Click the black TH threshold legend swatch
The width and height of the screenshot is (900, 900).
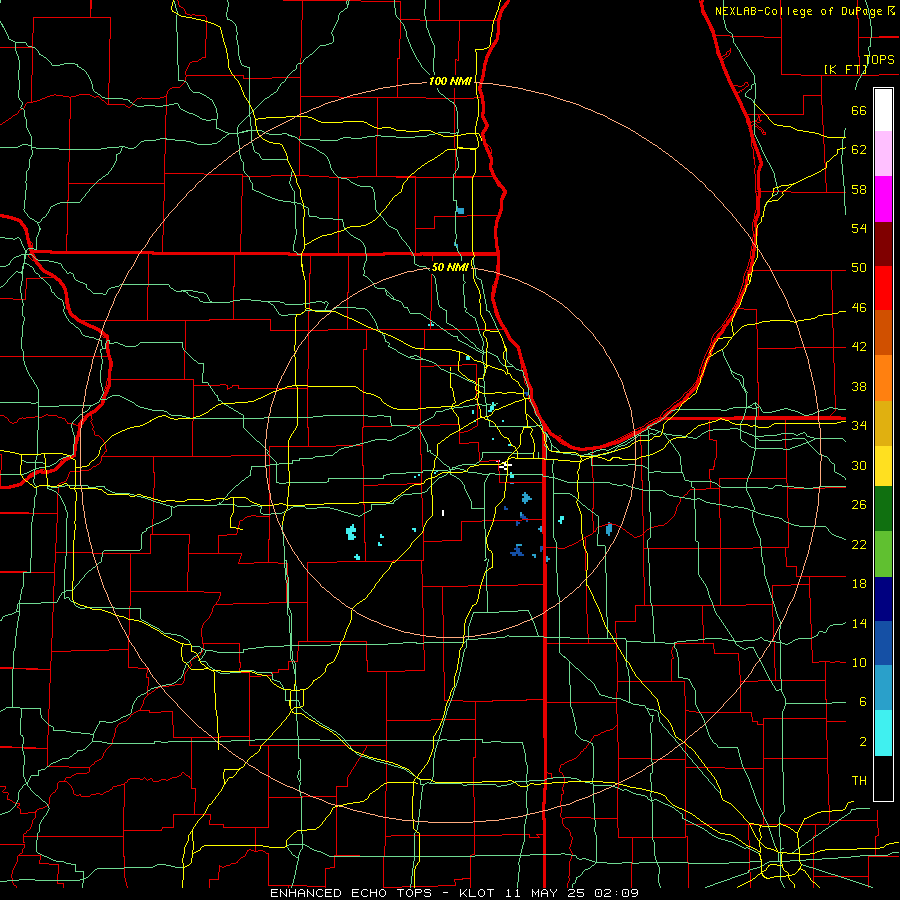point(883,778)
